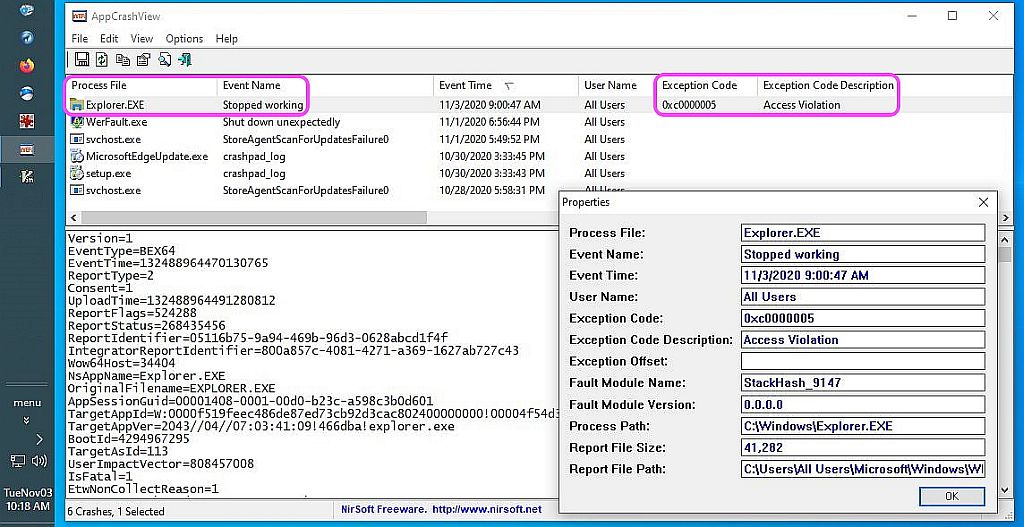The width and height of the screenshot is (1024, 527).
Task: Sort by Exception Code Description column header
Action: [x=828, y=86]
